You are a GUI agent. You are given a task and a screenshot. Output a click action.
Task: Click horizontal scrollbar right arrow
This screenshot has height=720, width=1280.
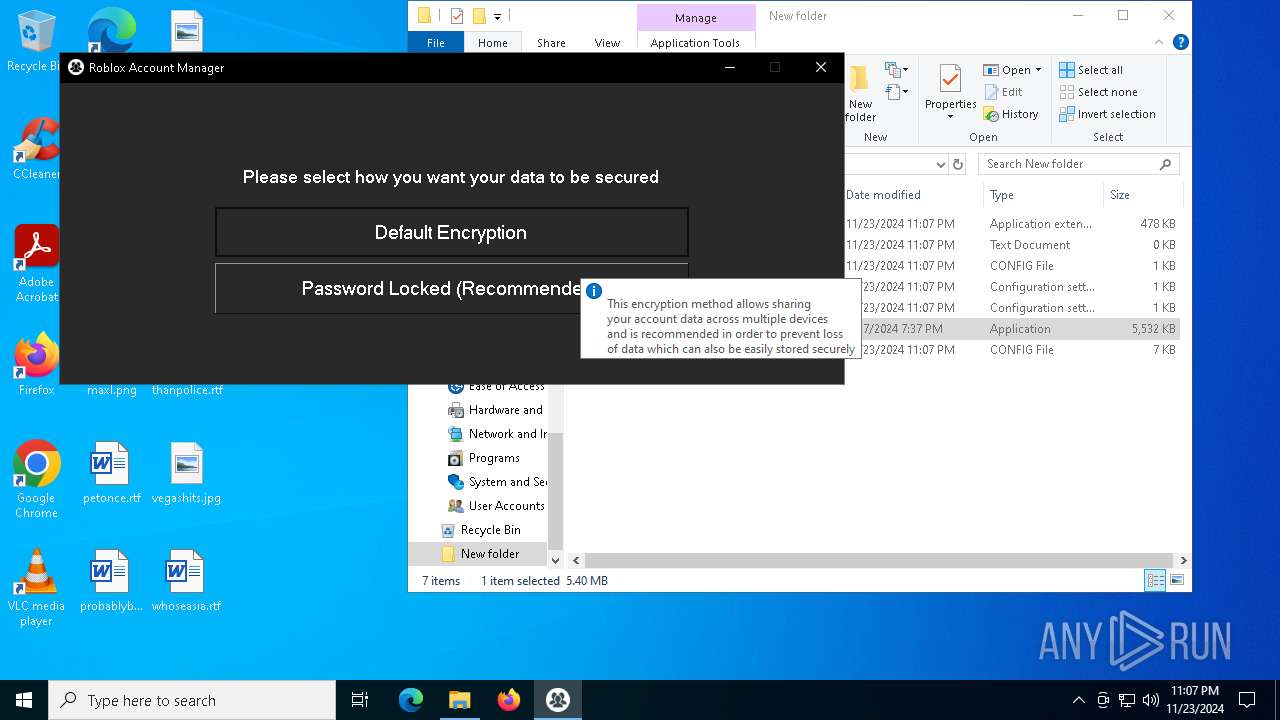click(1183, 561)
